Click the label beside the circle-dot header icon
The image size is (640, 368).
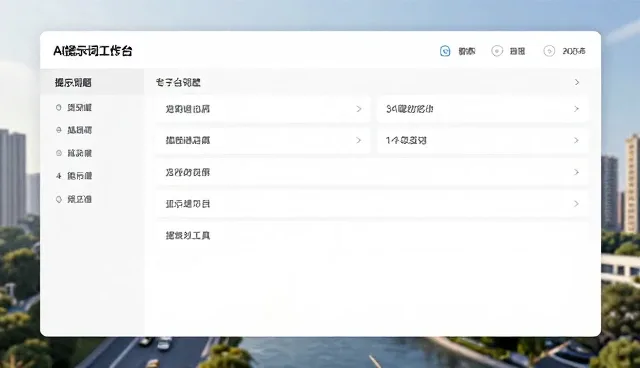coord(517,51)
